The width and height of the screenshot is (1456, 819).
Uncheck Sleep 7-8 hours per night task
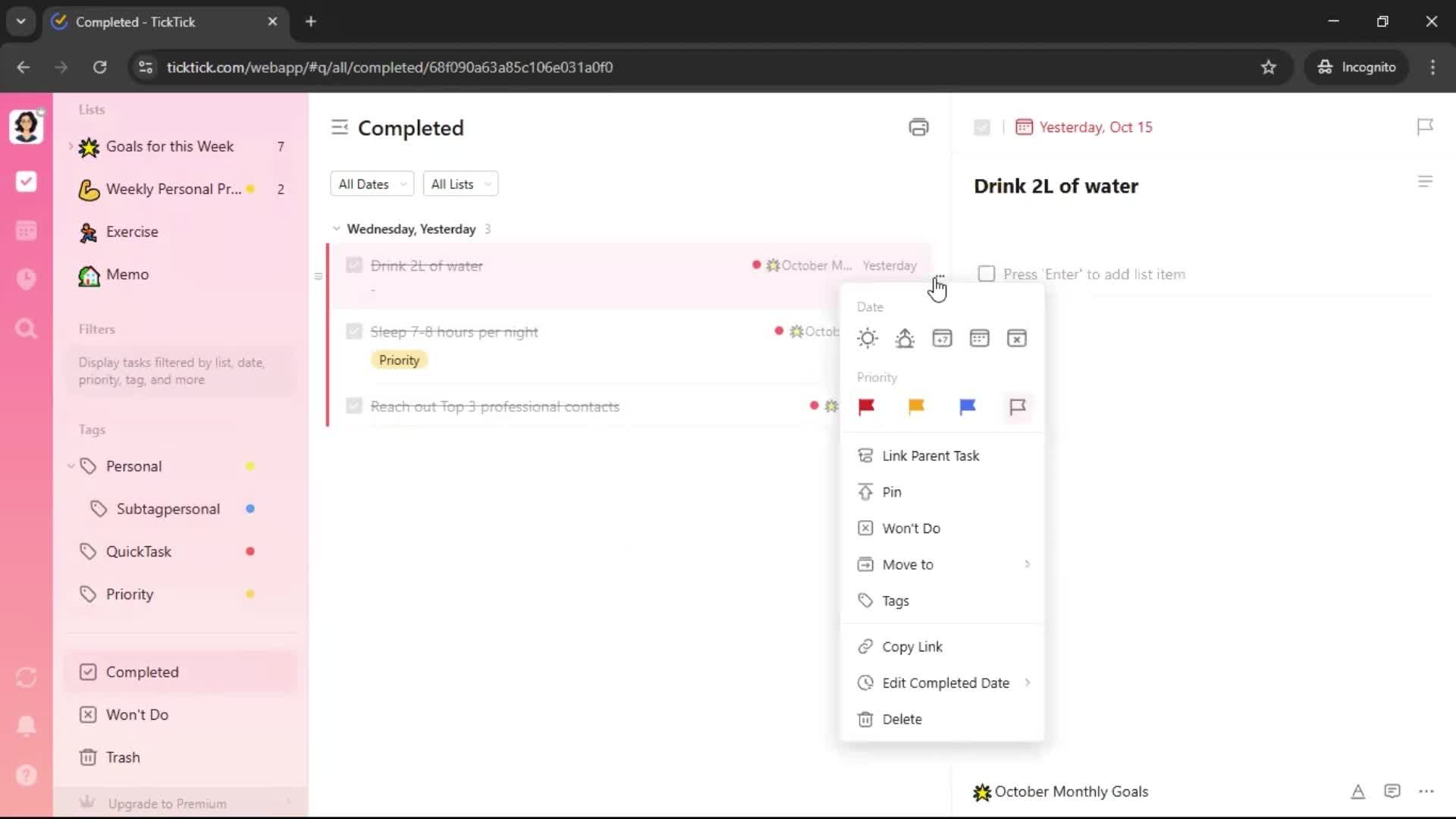(x=353, y=331)
